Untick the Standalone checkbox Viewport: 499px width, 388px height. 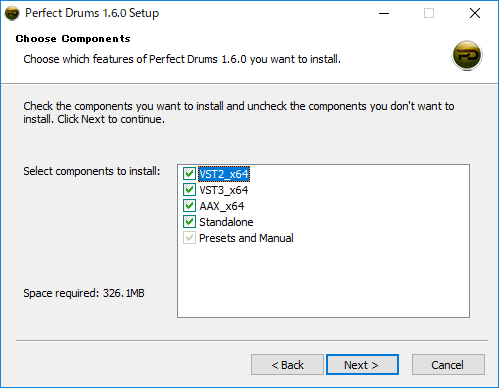pyautogui.click(x=189, y=222)
